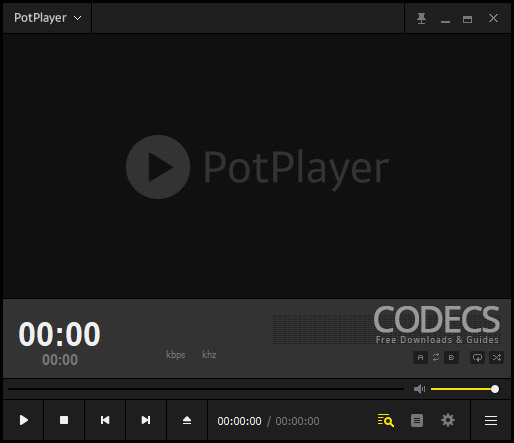
Task: Mute audio using the speaker icon
Action: coord(419,389)
